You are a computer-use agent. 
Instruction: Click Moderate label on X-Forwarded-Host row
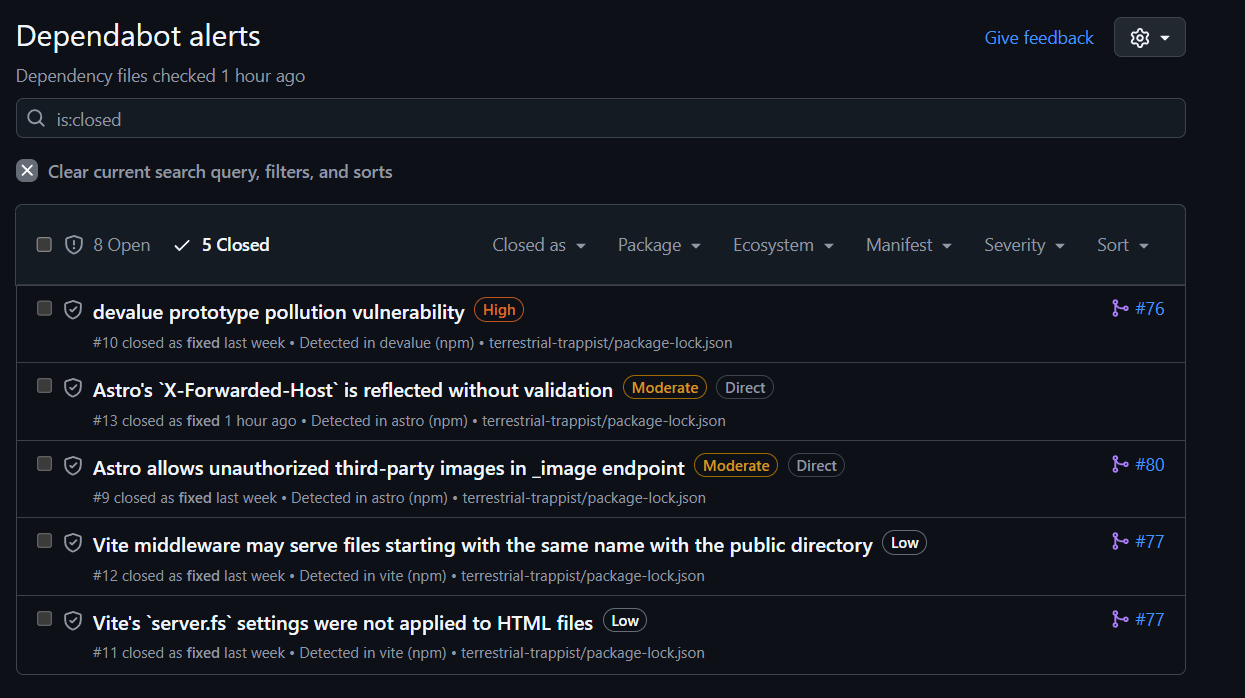(x=665, y=388)
